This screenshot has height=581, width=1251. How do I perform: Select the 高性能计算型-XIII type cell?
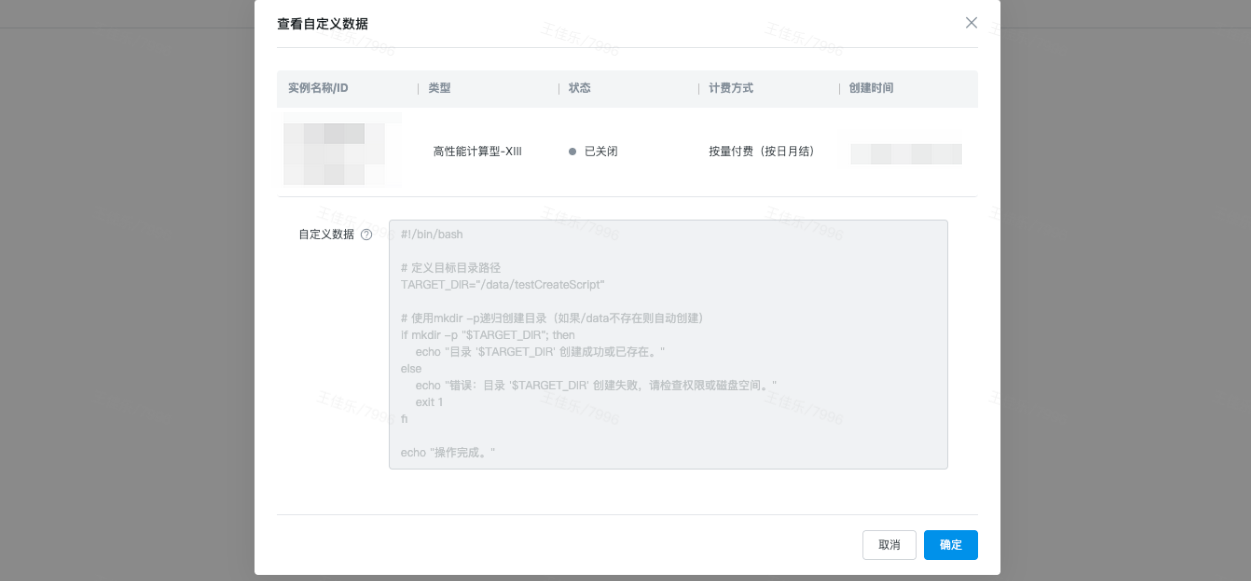tap(477, 152)
